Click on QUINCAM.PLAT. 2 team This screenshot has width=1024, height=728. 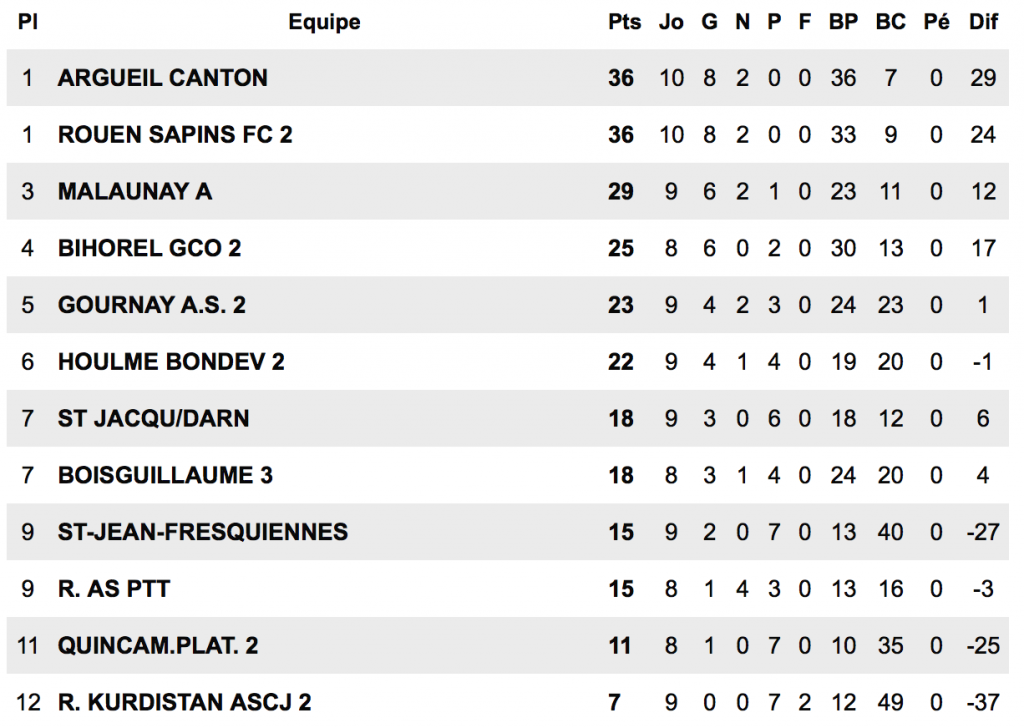click(158, 646)
